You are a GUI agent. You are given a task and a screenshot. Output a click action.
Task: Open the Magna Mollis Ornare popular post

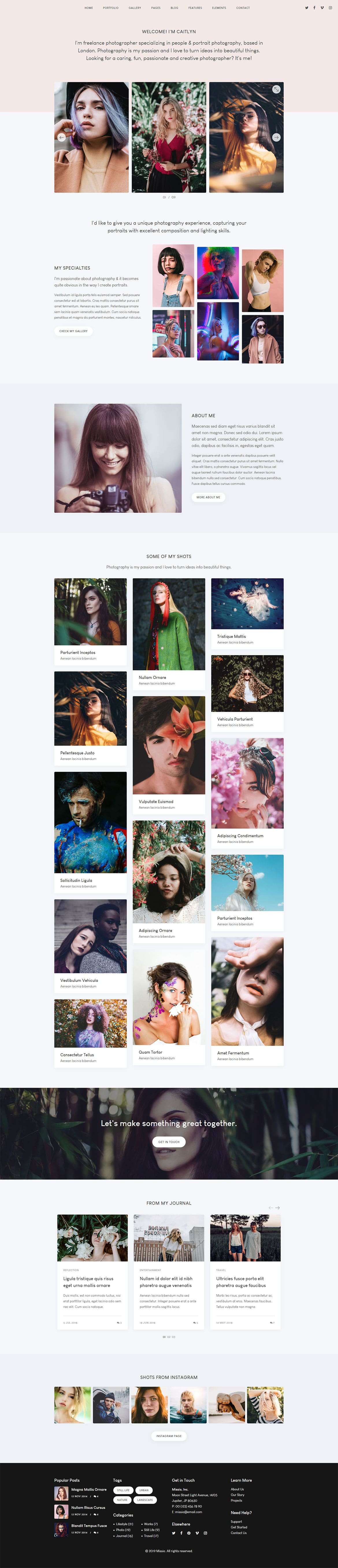(89, 1489)
